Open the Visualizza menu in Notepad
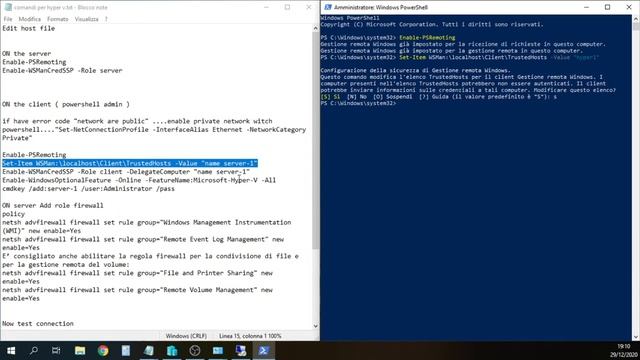 [87, 19]
